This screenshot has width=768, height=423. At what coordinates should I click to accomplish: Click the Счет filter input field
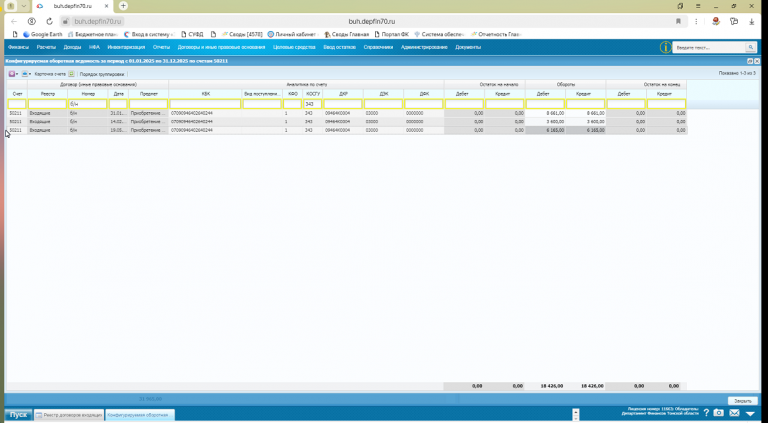(17, 104)
